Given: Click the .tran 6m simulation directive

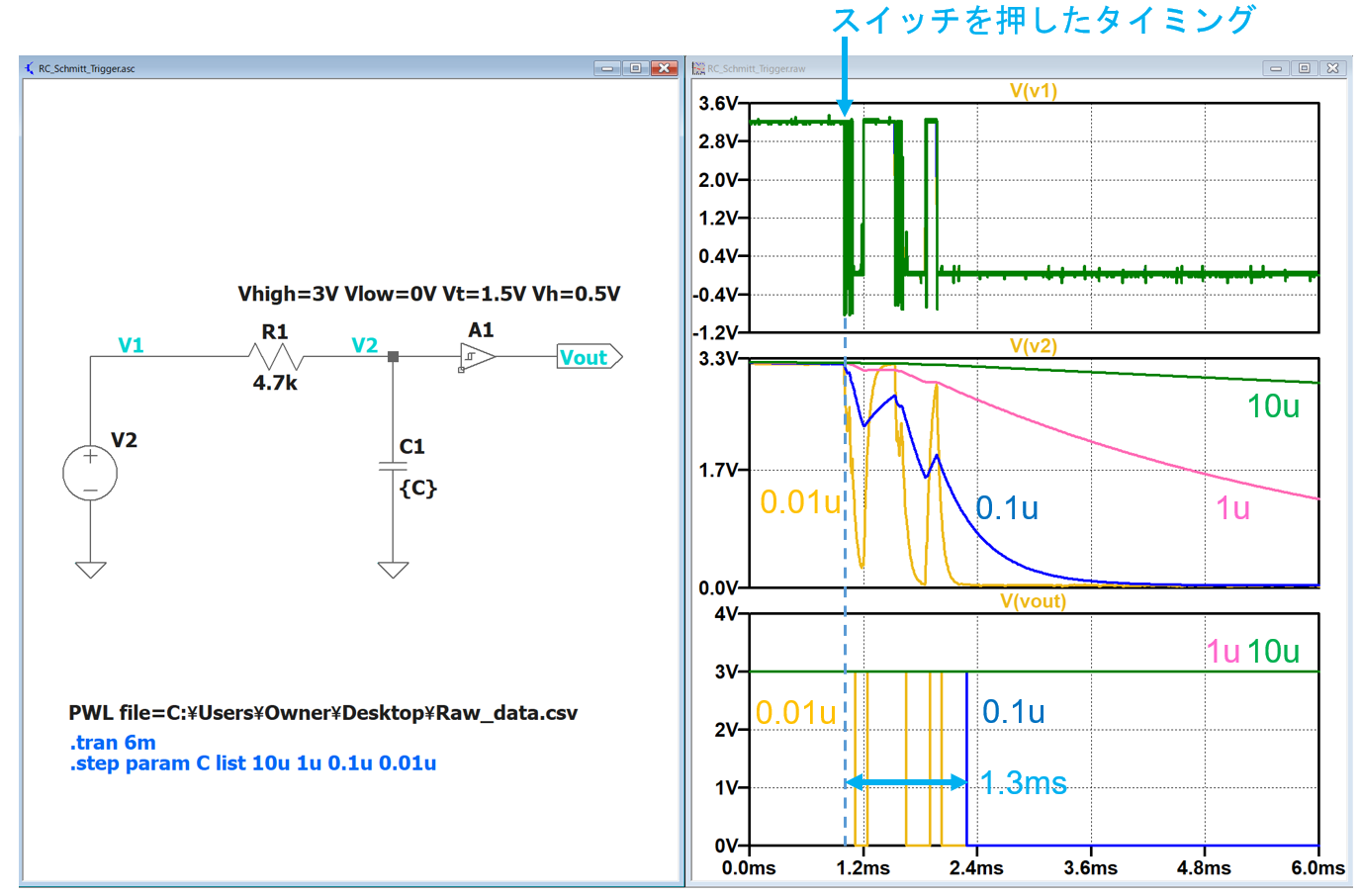Looking at the screenshot, I should coord(113,743).
